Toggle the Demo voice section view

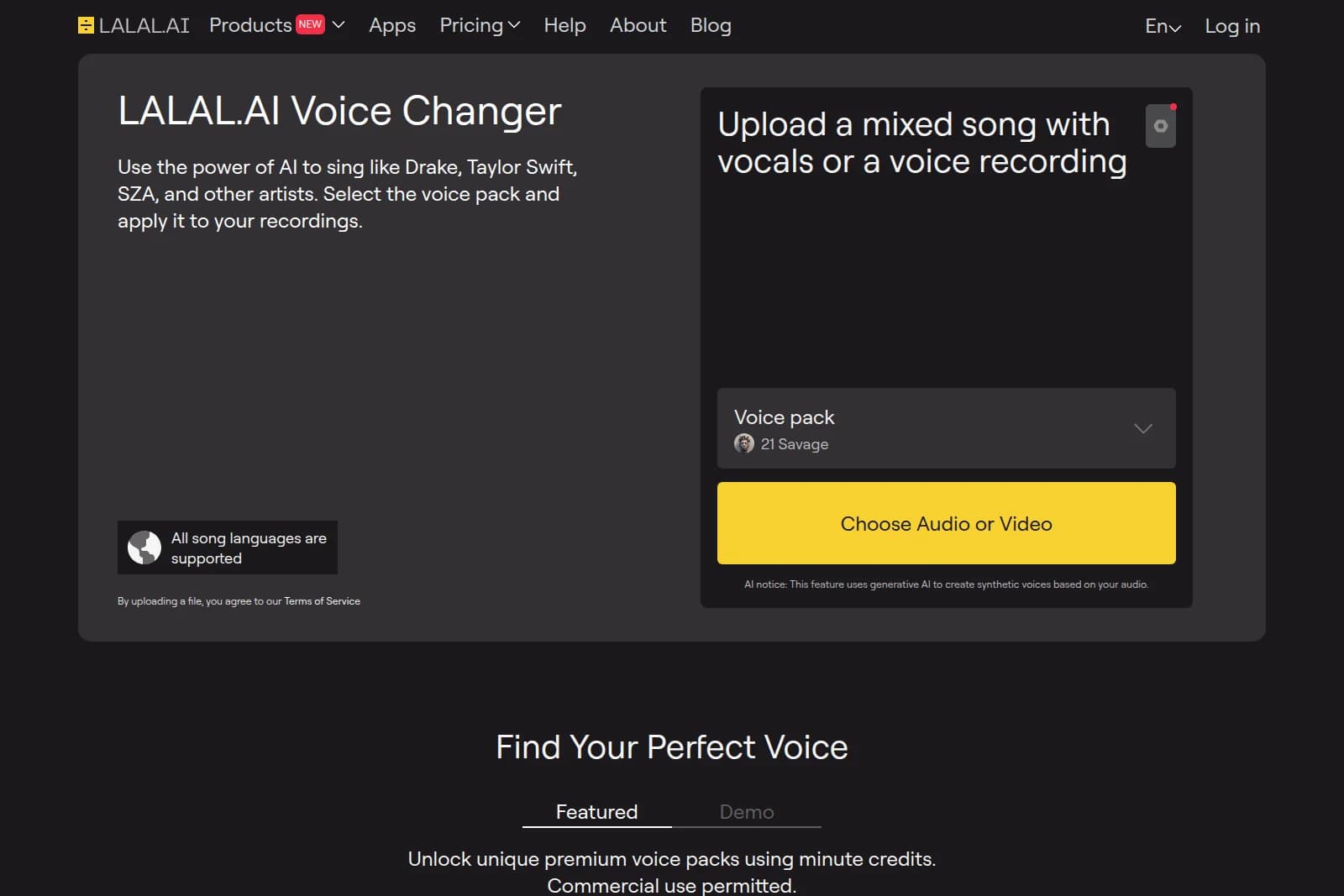pos(746,811)
